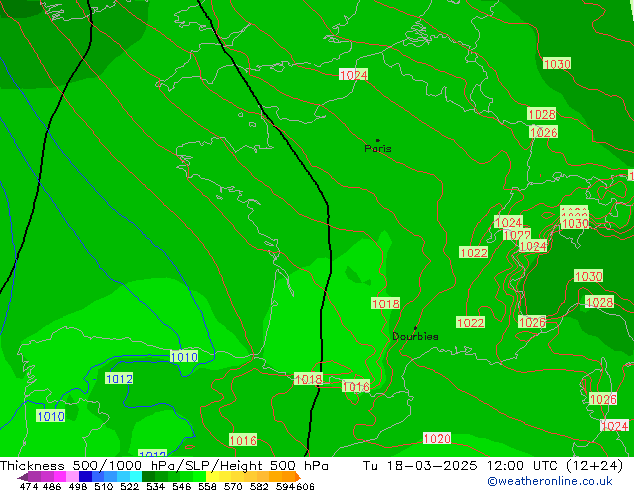Click the 510 legend value
Viewport: 634px width, 490px height.
pyautogui.click(x=104, y=486)
